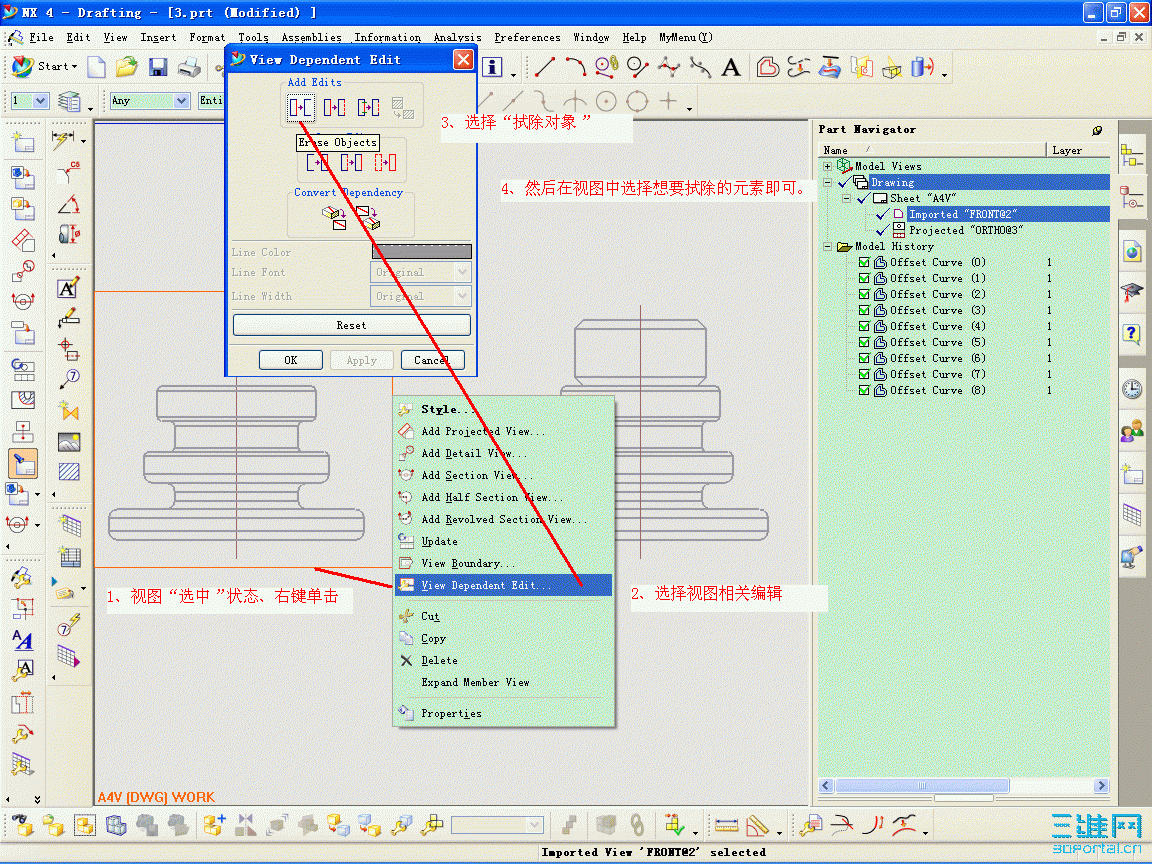Click the Open folder icon
The image size is (1152, 864).
pyautogui.click(x=126, y=68)
